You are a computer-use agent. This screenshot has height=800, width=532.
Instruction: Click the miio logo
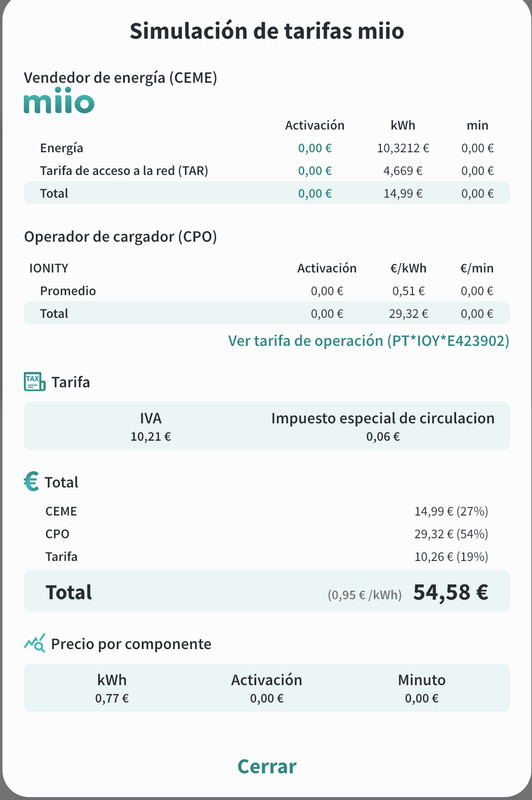59,101
